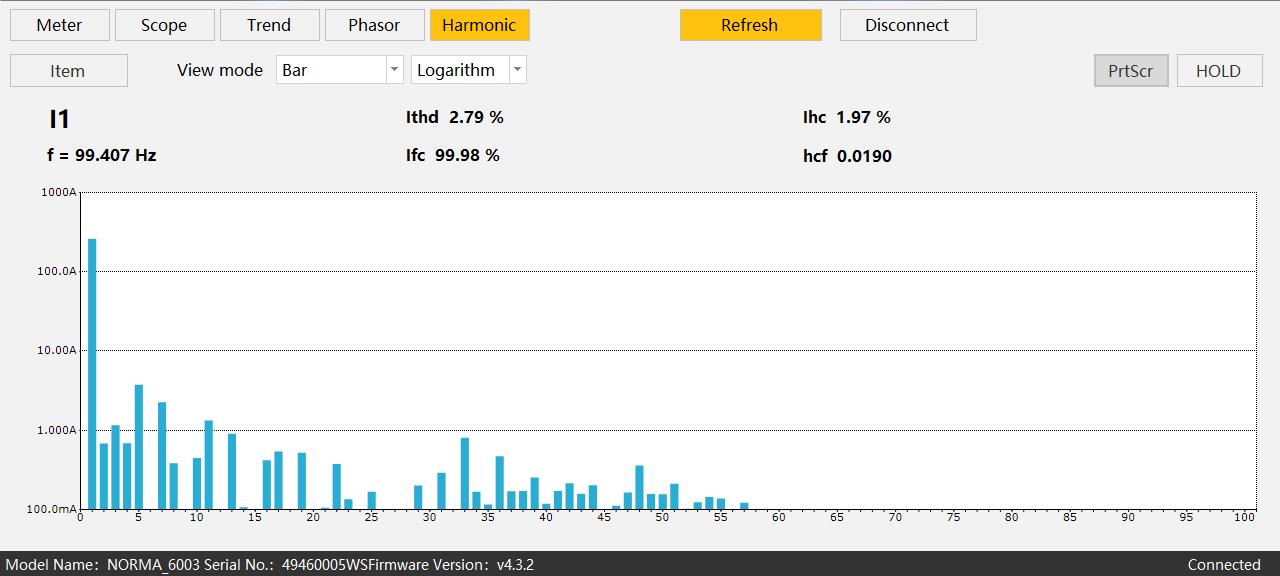Click the harmonic bar at order 48
Viewport: 1280px width, 576px height.
click(x=639, y=488)
